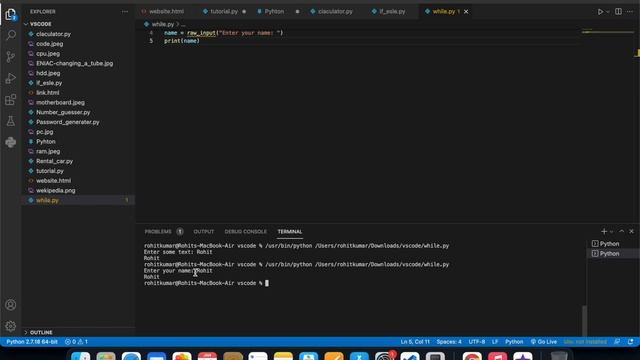Open the run button dropdown arrow

[608, 12]
